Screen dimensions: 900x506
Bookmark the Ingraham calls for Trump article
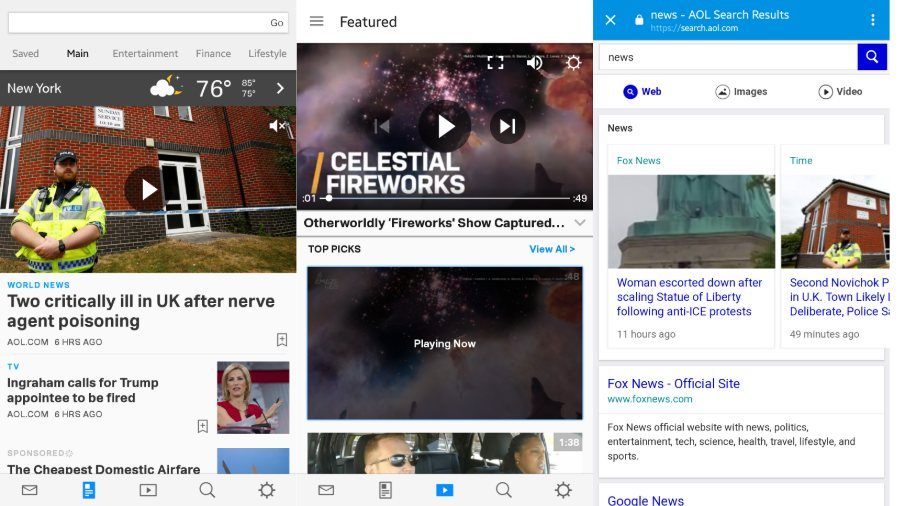[x=203, y=426]
